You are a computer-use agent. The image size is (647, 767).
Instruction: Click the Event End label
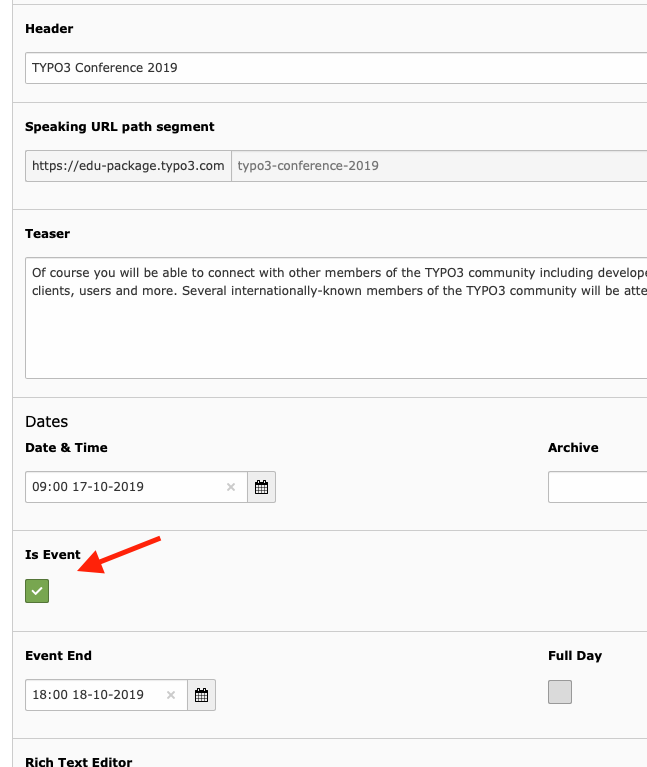58,656
